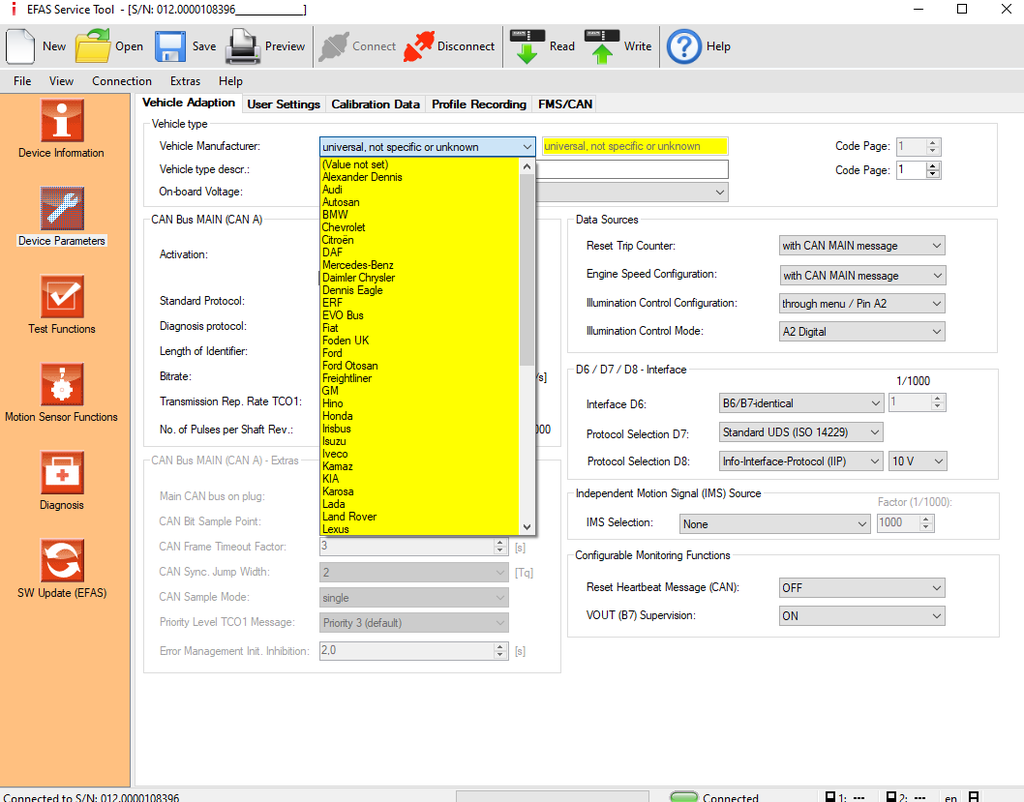Collapse the Vehicle Manufacturer dropdown
This screenshot has height=802, width=1024.
click(x=526, y=147)
